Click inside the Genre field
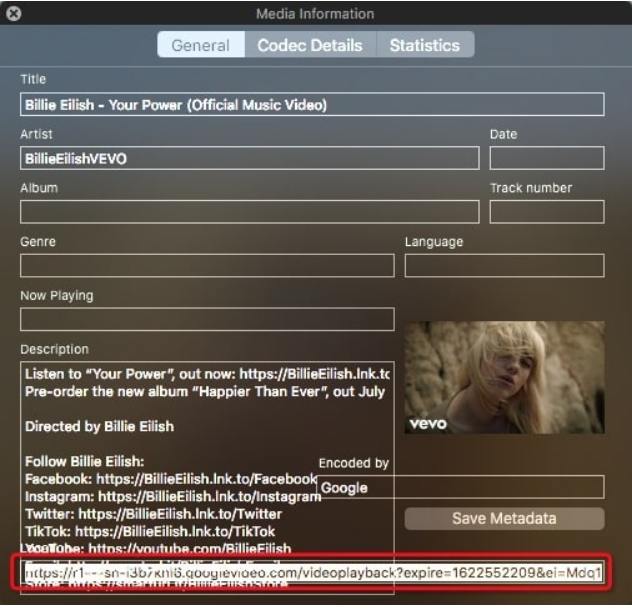 (207, 265)
